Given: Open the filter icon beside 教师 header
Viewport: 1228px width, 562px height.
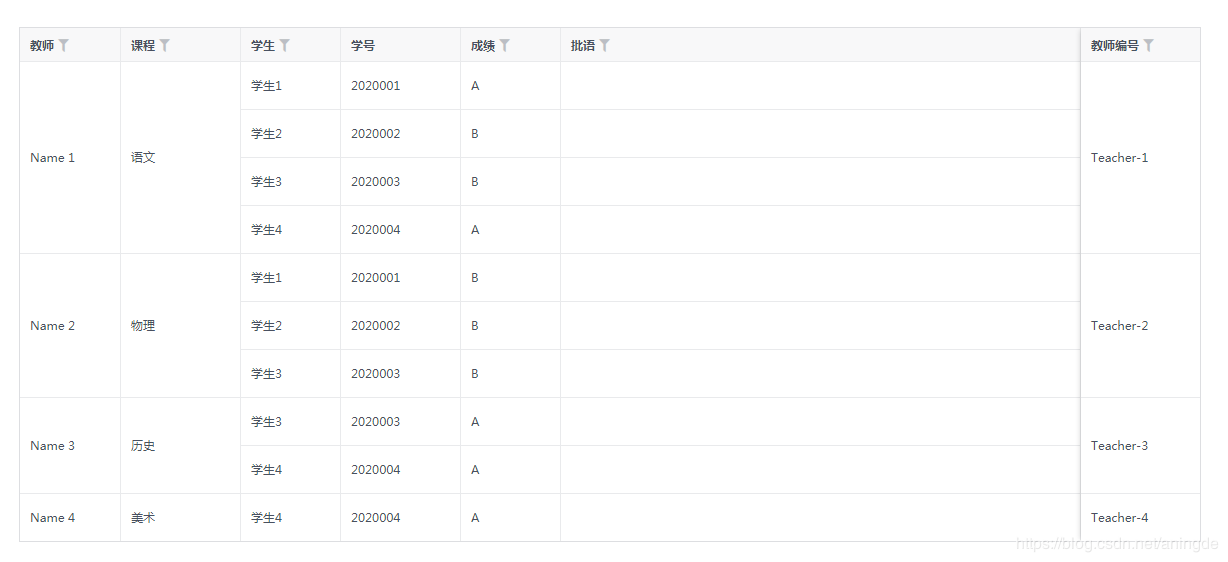Looking at the screenshot, I should (64, 45).
